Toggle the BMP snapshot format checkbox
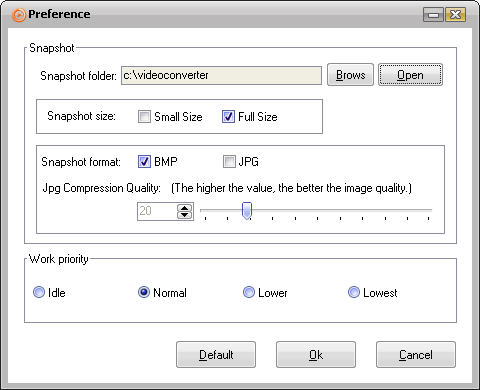The width and height of the screenshot is (480, 390). 144,162
